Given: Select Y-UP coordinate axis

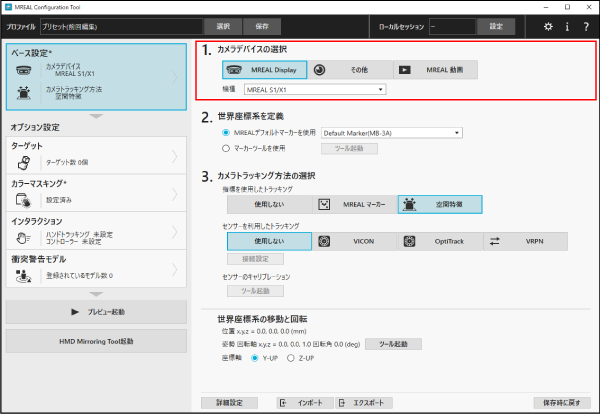Looking at the screenshot, I should tap(254, 358).
